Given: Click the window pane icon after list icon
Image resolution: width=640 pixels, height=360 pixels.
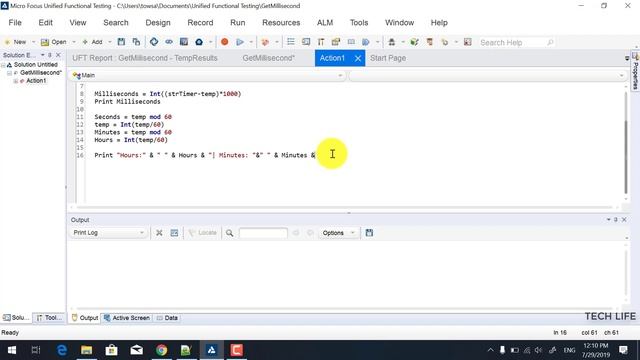Looking at the screenshot, I should click(x=306, y=42).
